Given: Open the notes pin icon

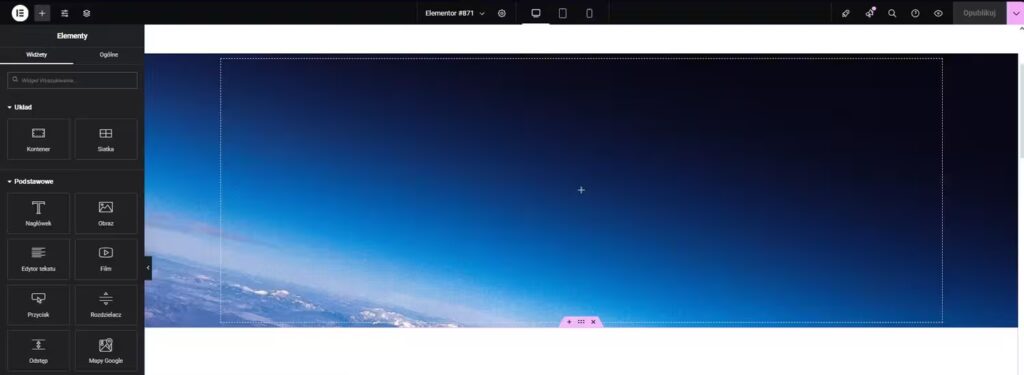Looking at the screenshot, I should 846,13.
